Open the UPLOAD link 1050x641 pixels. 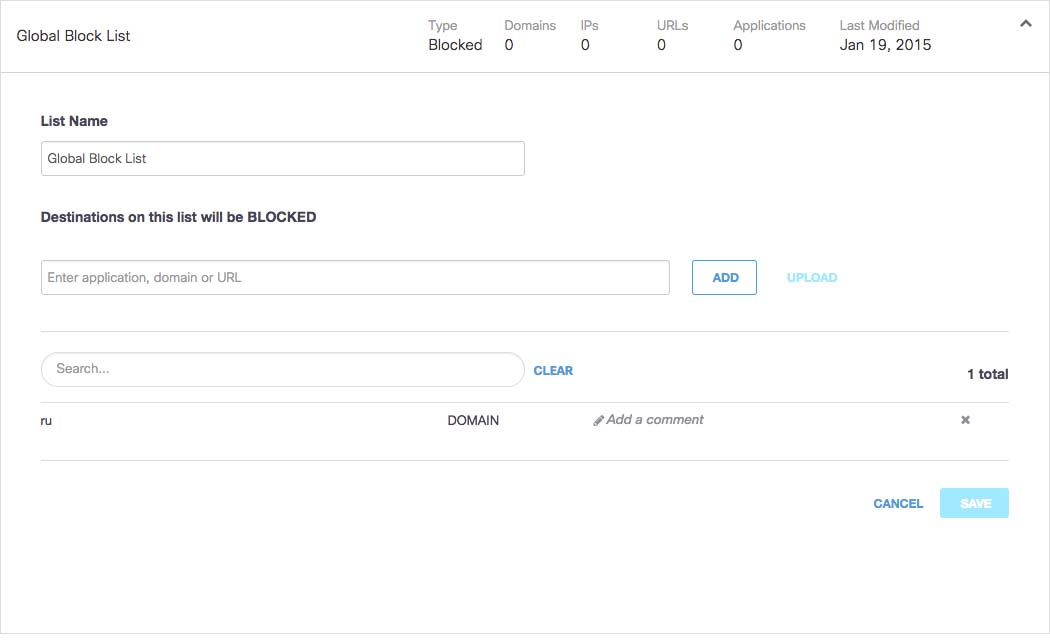pos(812,277)
